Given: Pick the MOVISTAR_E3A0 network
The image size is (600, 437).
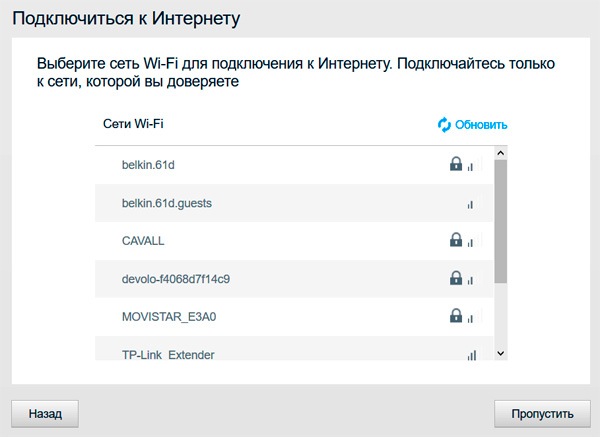Looking at the screenshot, I should (168, 317).
